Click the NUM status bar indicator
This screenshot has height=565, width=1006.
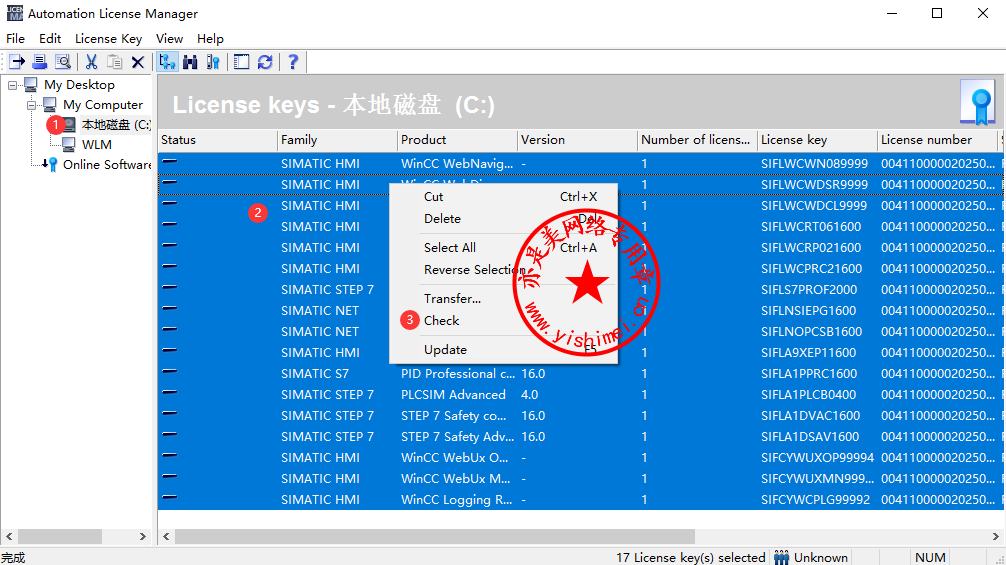click(930, 557)
